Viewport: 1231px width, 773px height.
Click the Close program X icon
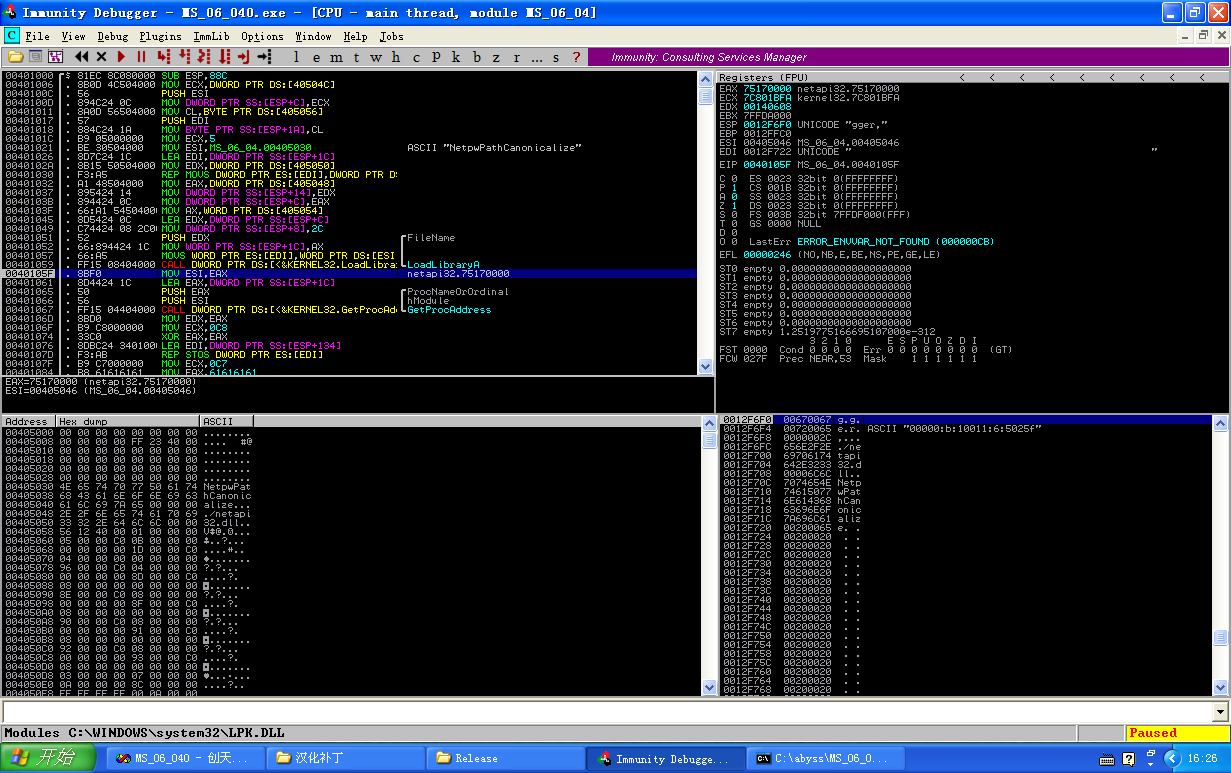[x=100, y=57]
